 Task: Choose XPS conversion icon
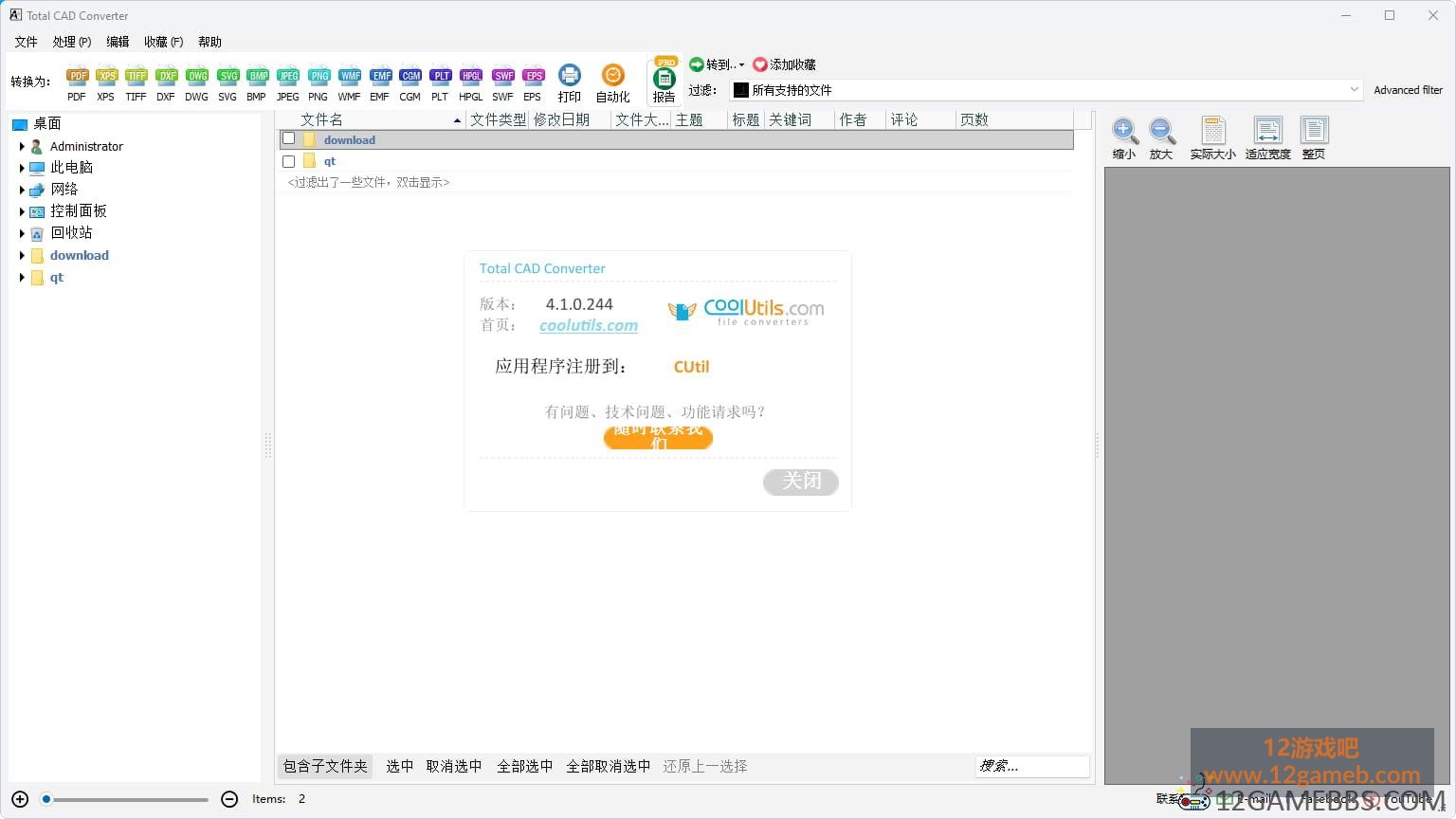tap(106, 83)
